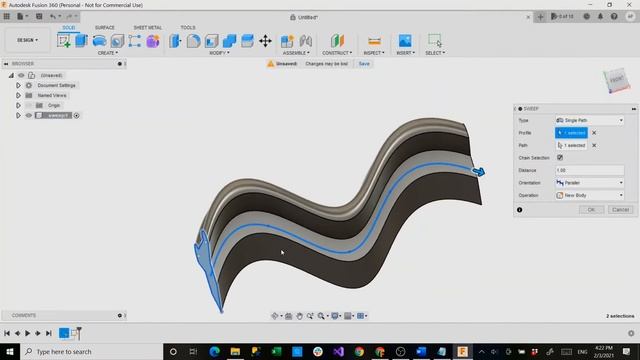Click the Select tool icon
640x360 pixels.
coord(435,41)
